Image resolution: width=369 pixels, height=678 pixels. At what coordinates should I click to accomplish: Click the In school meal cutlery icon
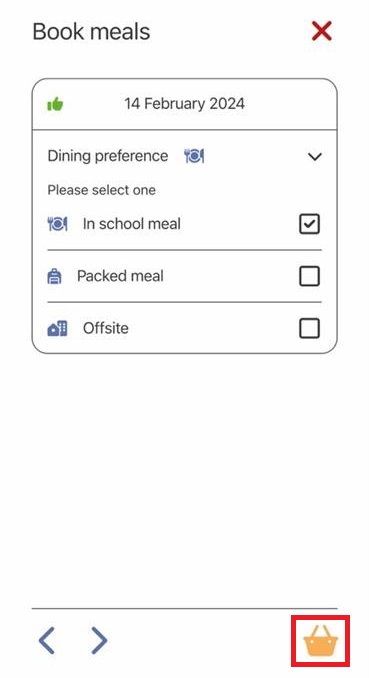pos(57,224)
